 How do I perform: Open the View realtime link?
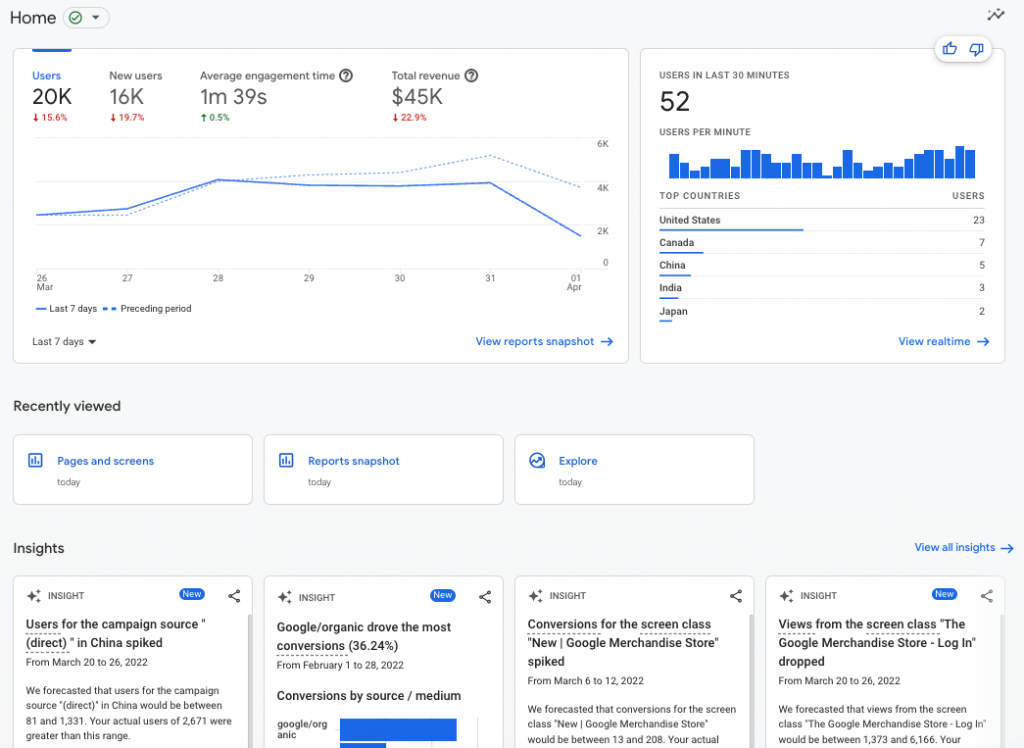pos(943,342)
